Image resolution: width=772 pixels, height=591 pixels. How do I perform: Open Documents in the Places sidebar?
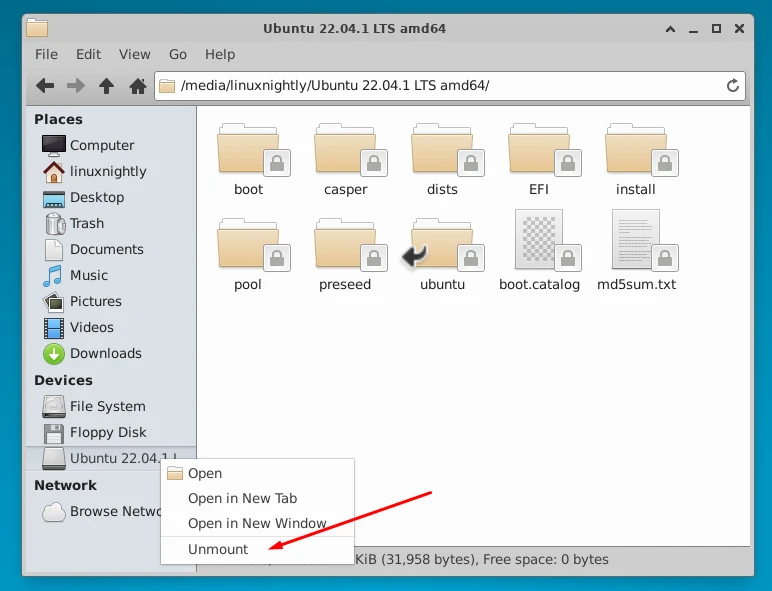111,250
